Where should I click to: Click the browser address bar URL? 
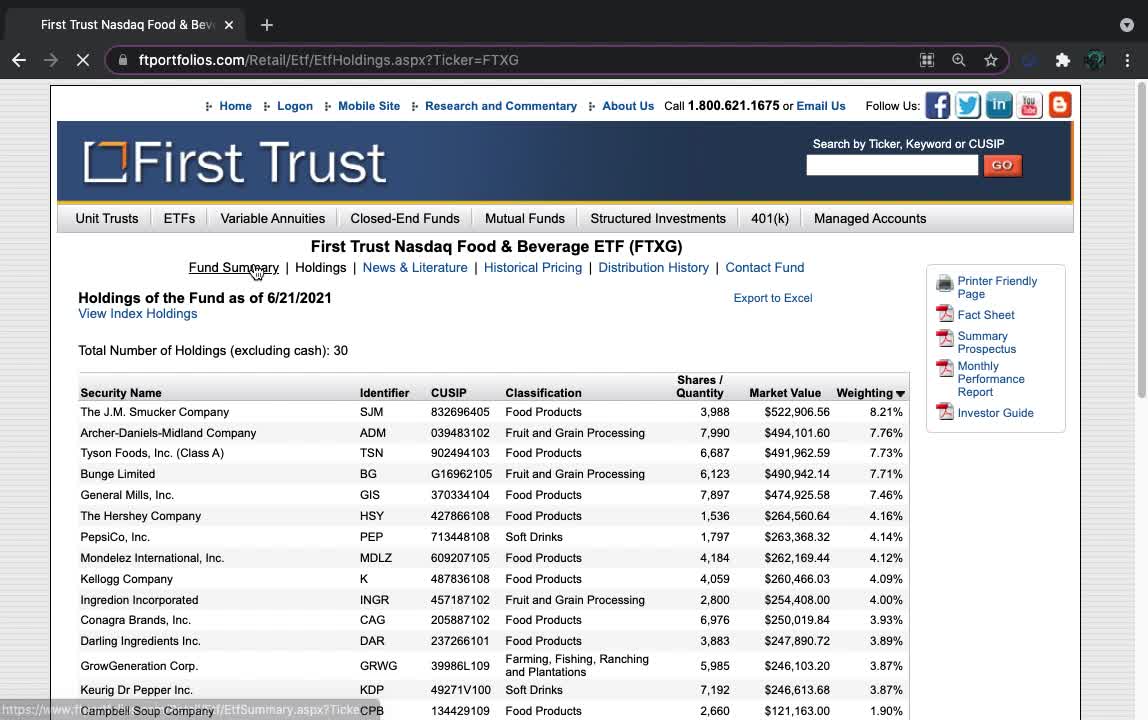[329, 60]
